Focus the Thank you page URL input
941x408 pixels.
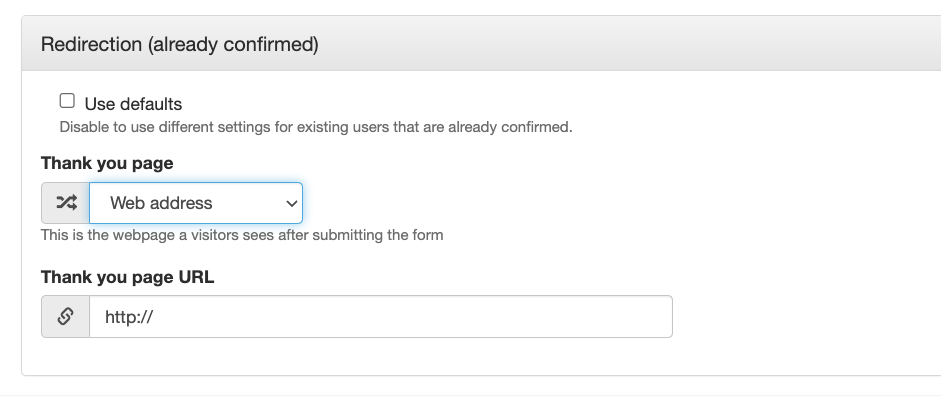click(x=380, y=316)
